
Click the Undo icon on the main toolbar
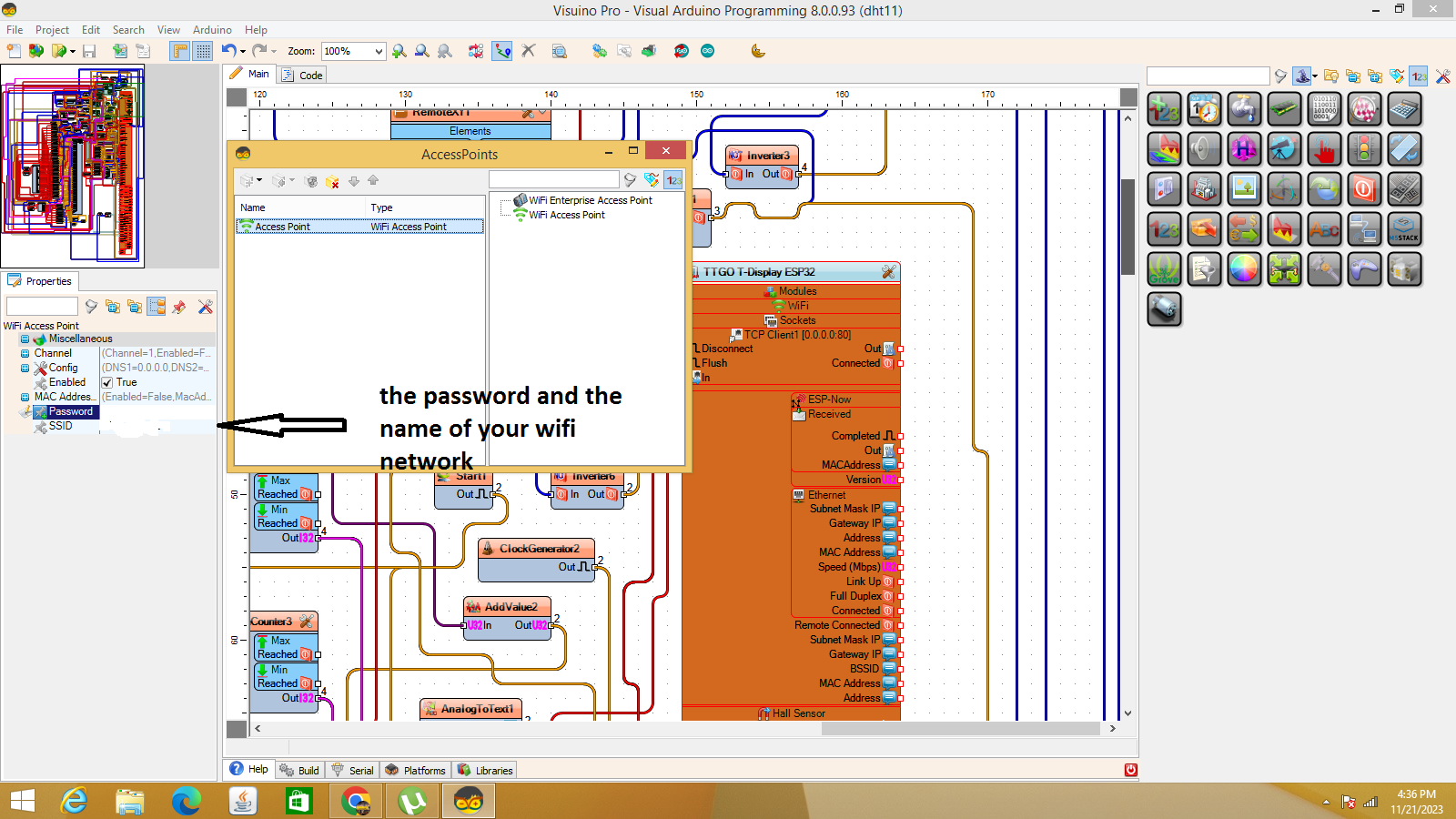[x=227, y=51]
